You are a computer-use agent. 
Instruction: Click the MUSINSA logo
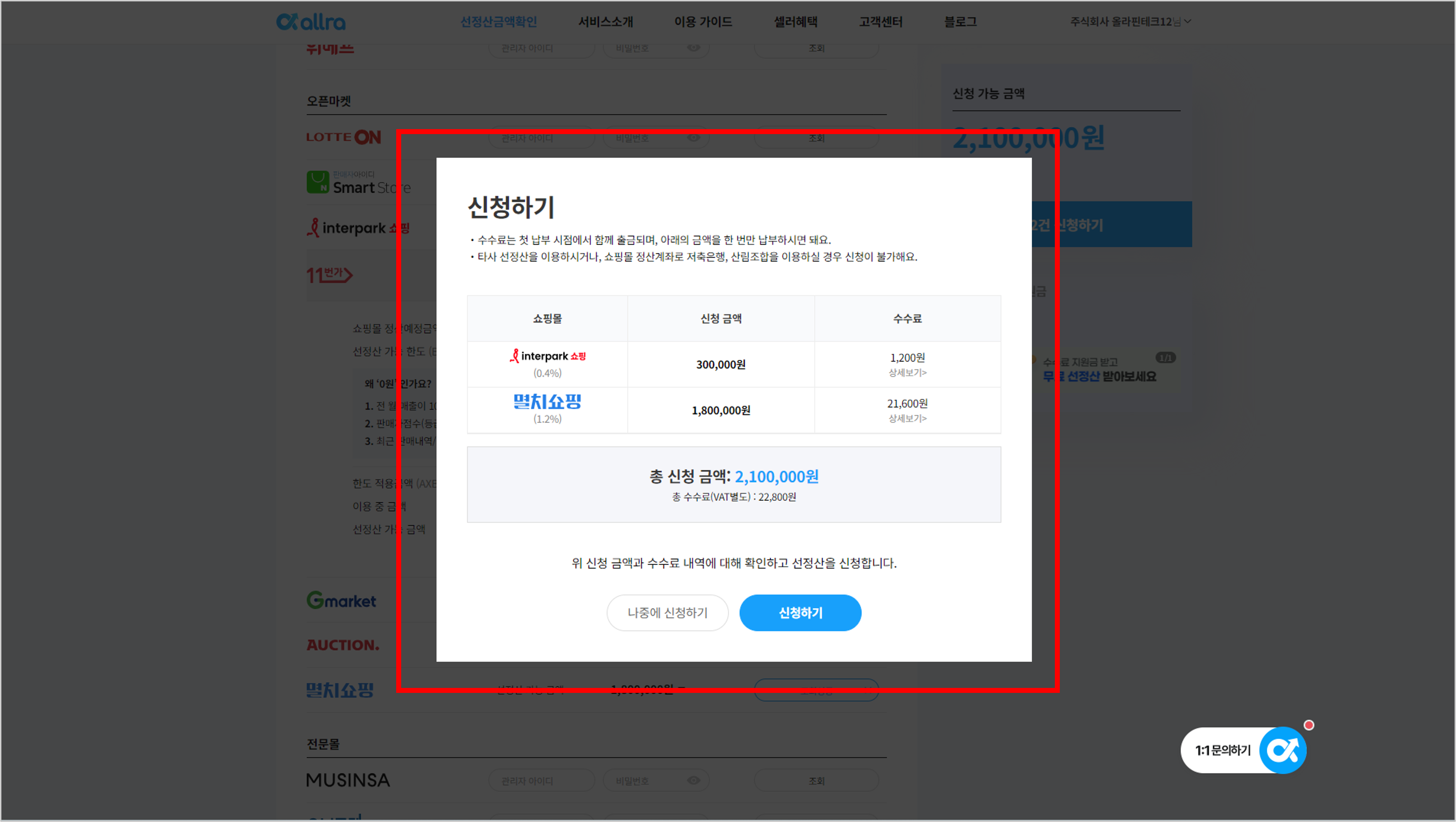pos(347,780)
